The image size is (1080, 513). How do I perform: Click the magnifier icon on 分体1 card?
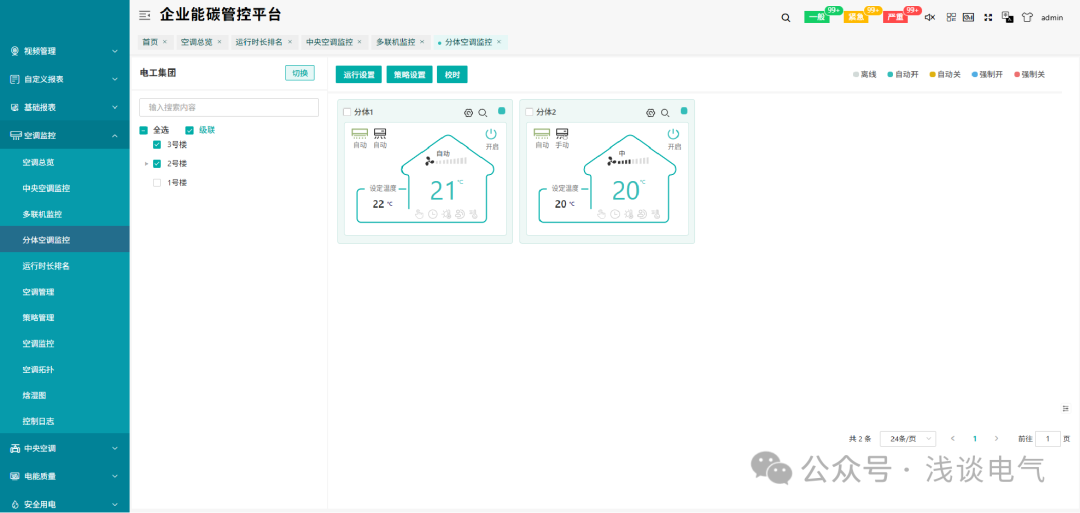tap(483, 113)
